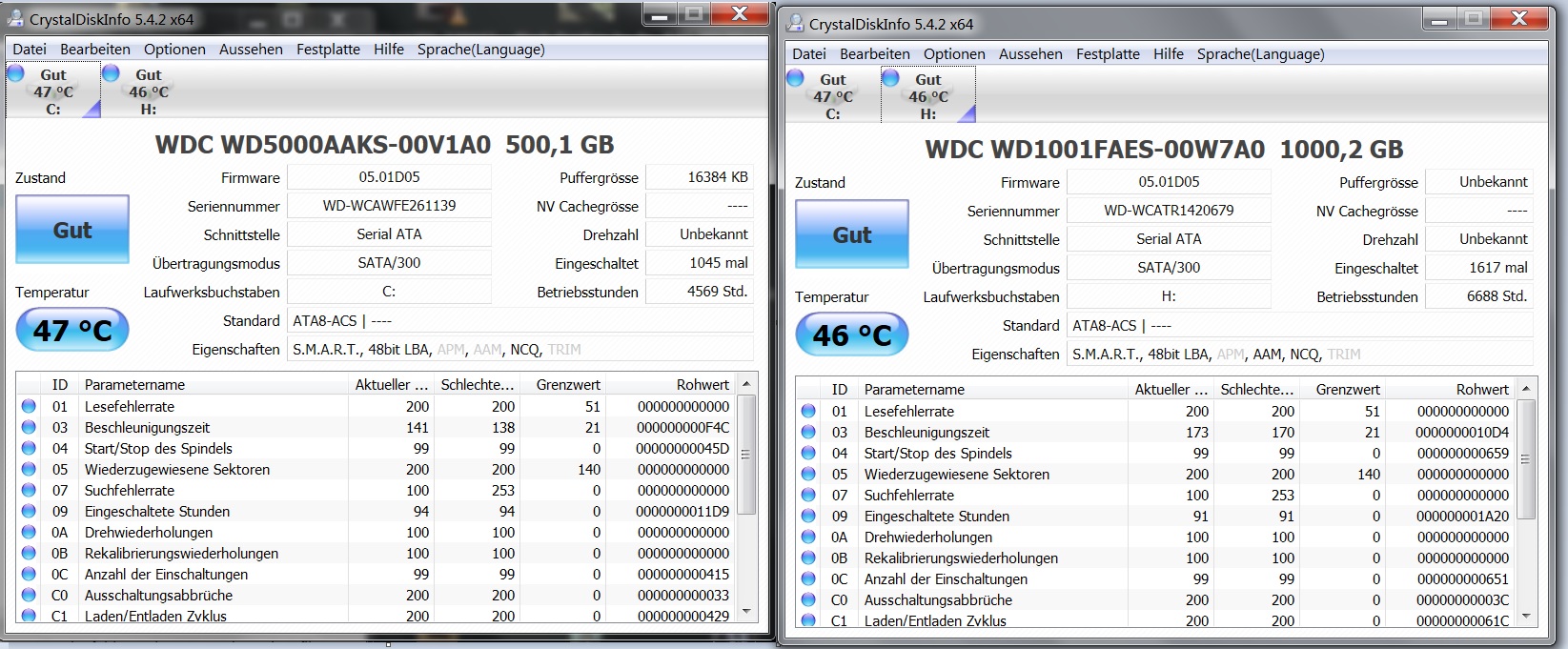The width and height of the screenshot is (1568, 649).
Task: Click the 47 °C temperature button in left window
Action: [72, 330]
